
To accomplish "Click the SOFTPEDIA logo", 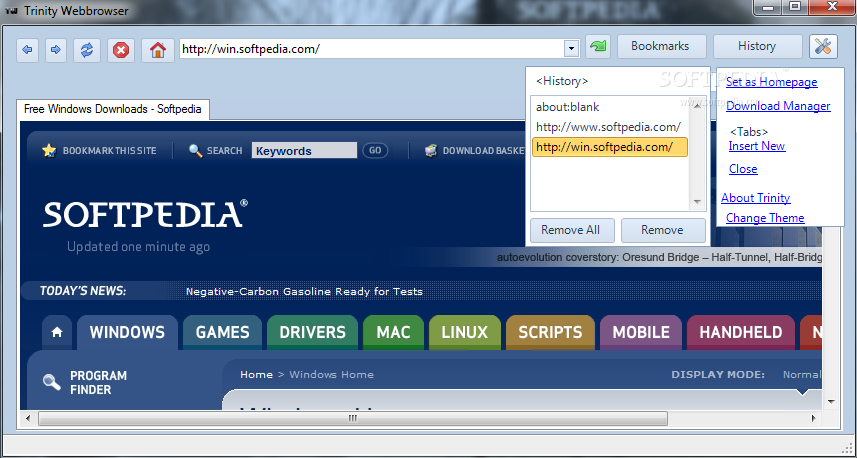I will 145,214.
